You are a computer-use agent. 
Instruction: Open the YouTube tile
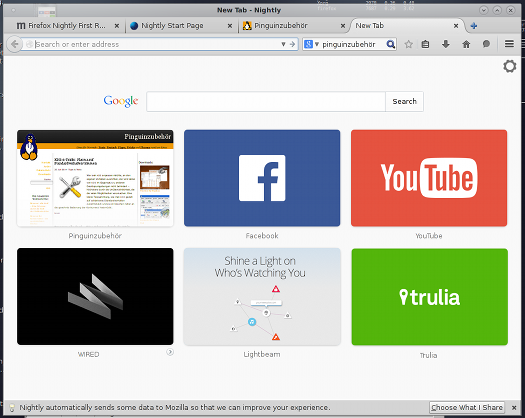coord(429,178)
